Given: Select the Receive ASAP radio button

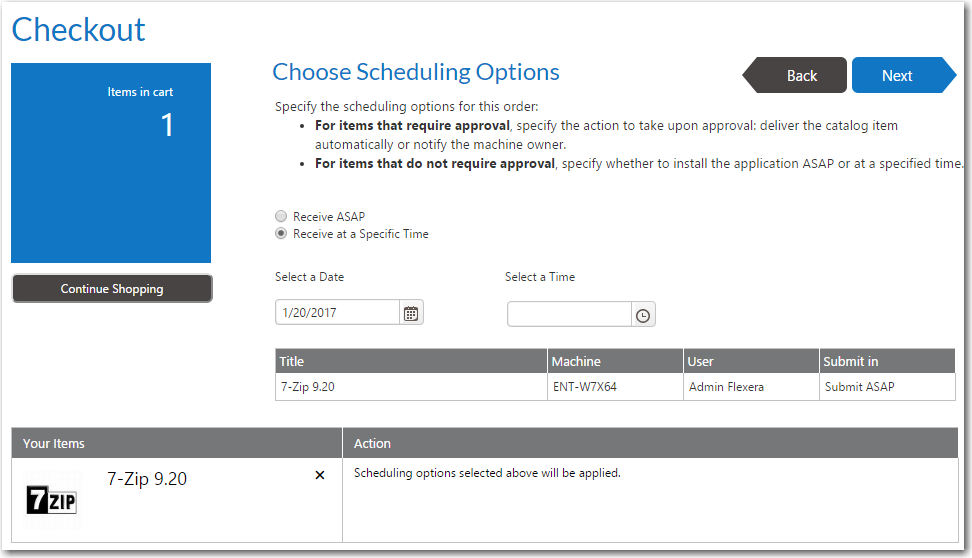Looking at the screenshot, I should 281,216.
